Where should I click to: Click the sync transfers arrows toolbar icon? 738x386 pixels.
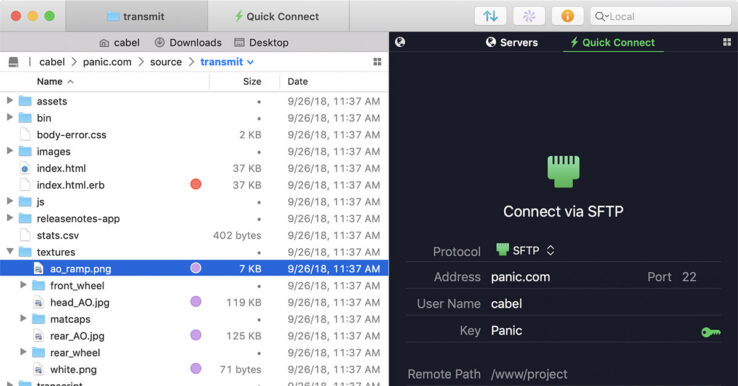click(x=490, y=16)
